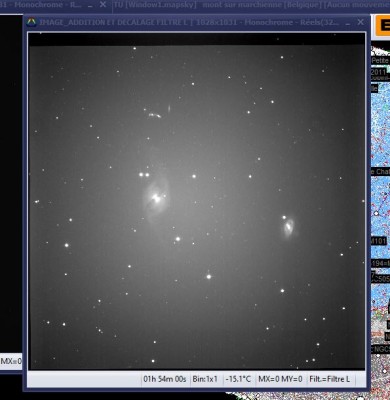Click the Filt.=Filtre L status field
Screen dimensions: 390x400
(x=330, y=379)
